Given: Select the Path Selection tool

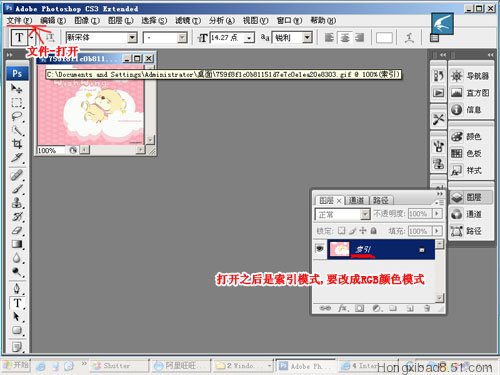Looking at the screenshot, I should pyautogui.click(x=16, y=316).
